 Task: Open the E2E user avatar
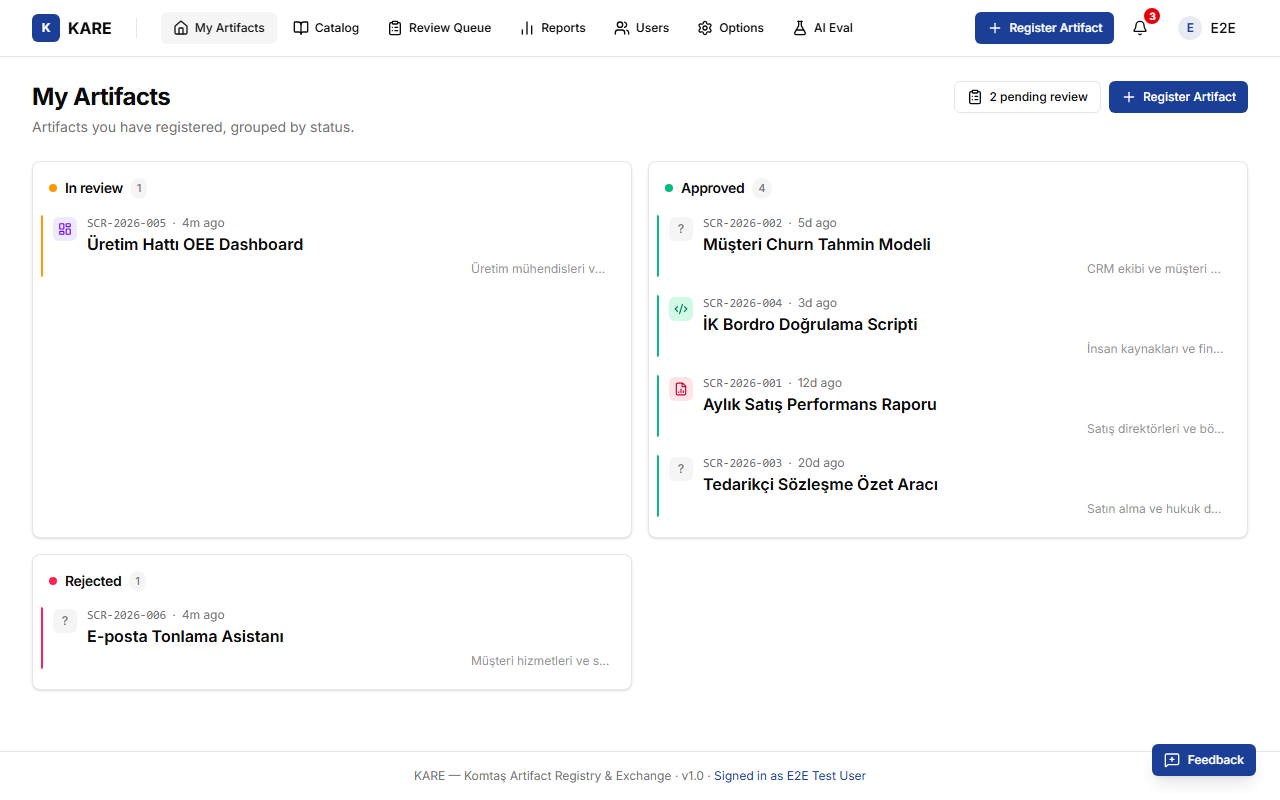click(x=1190, y=28)
